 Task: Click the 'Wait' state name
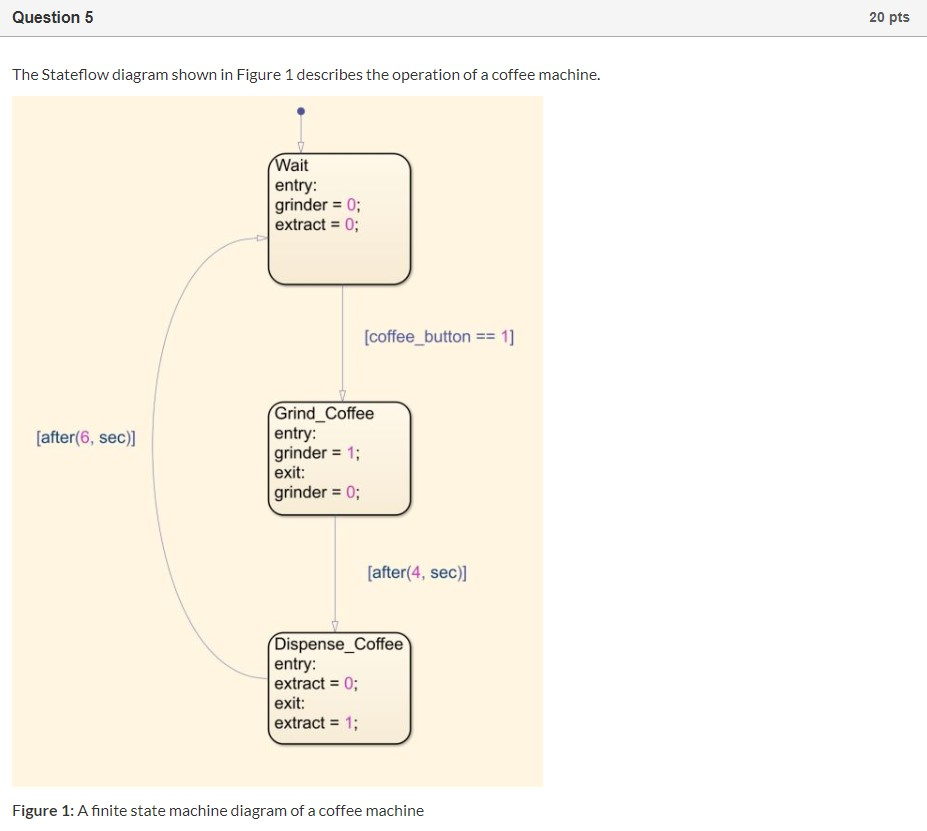(x=291, y=165)
